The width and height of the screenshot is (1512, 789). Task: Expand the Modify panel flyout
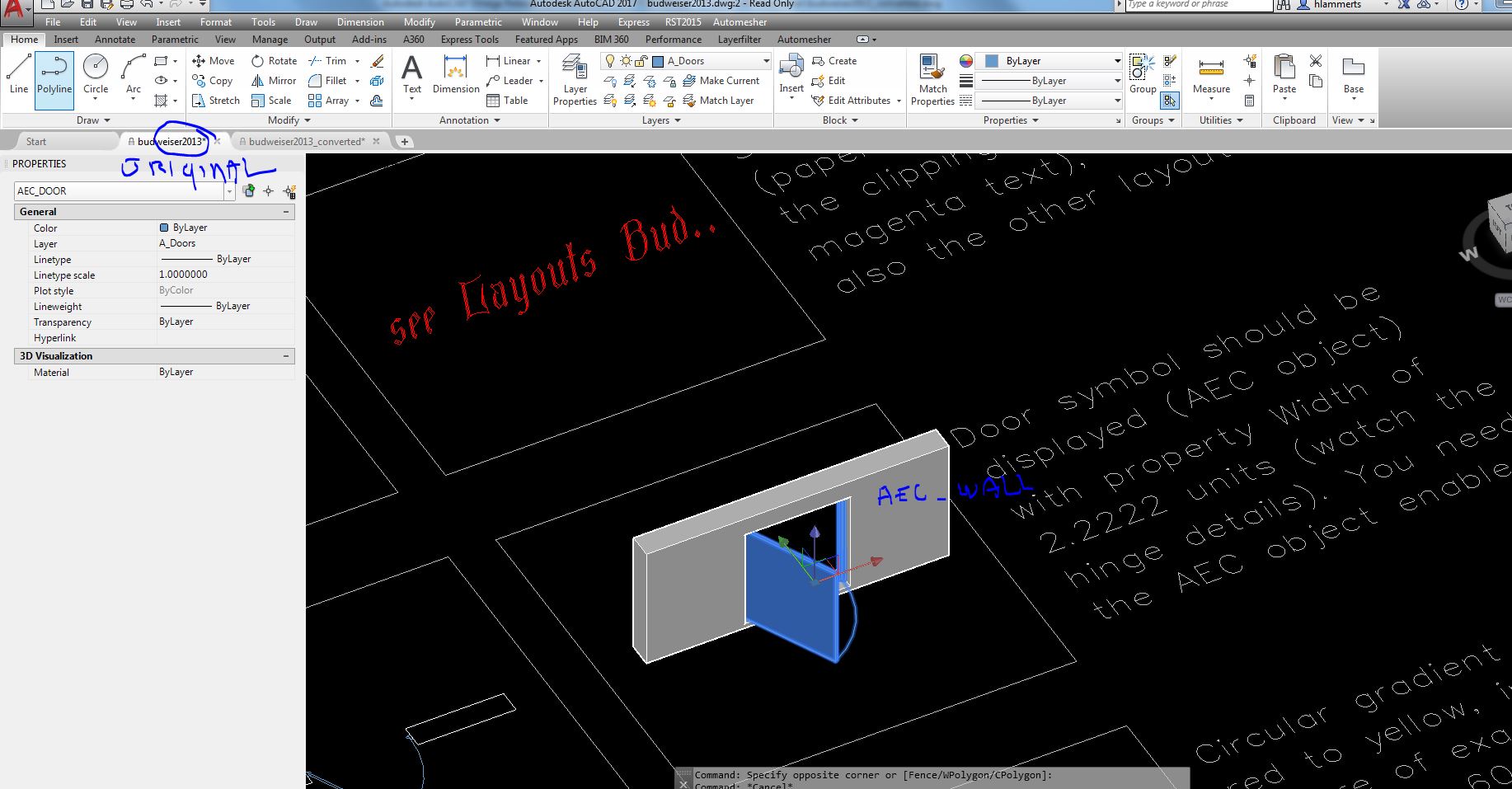point(289,120)
